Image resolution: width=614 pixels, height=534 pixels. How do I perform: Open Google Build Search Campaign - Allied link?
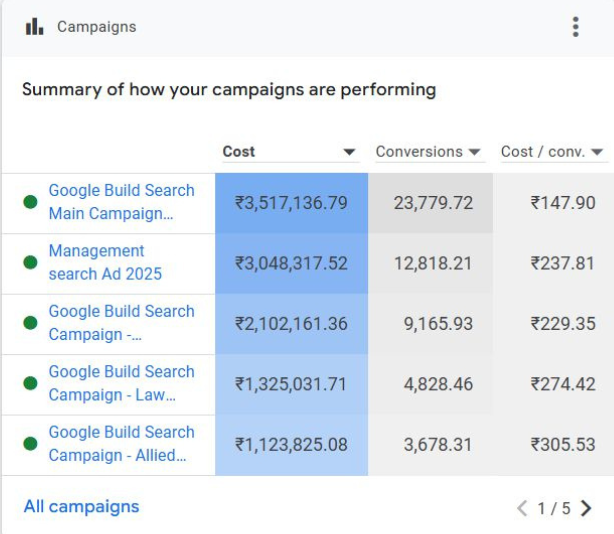click(121, 444)
